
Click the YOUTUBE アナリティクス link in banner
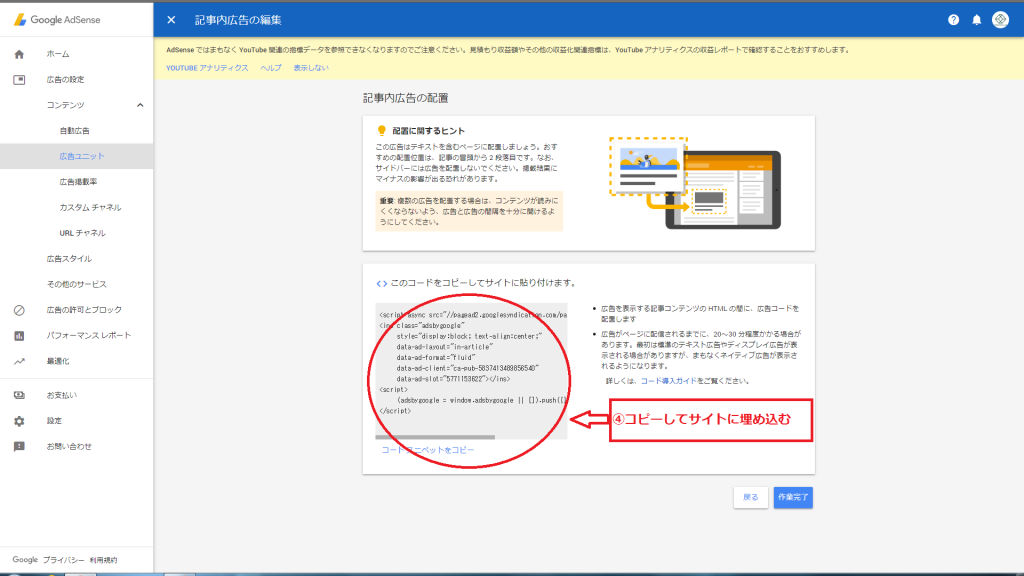[207, 67]
